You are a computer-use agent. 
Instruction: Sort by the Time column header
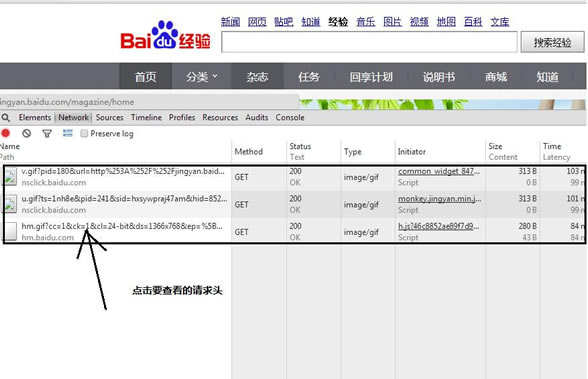pyautogui.click(x=563, y=151)
